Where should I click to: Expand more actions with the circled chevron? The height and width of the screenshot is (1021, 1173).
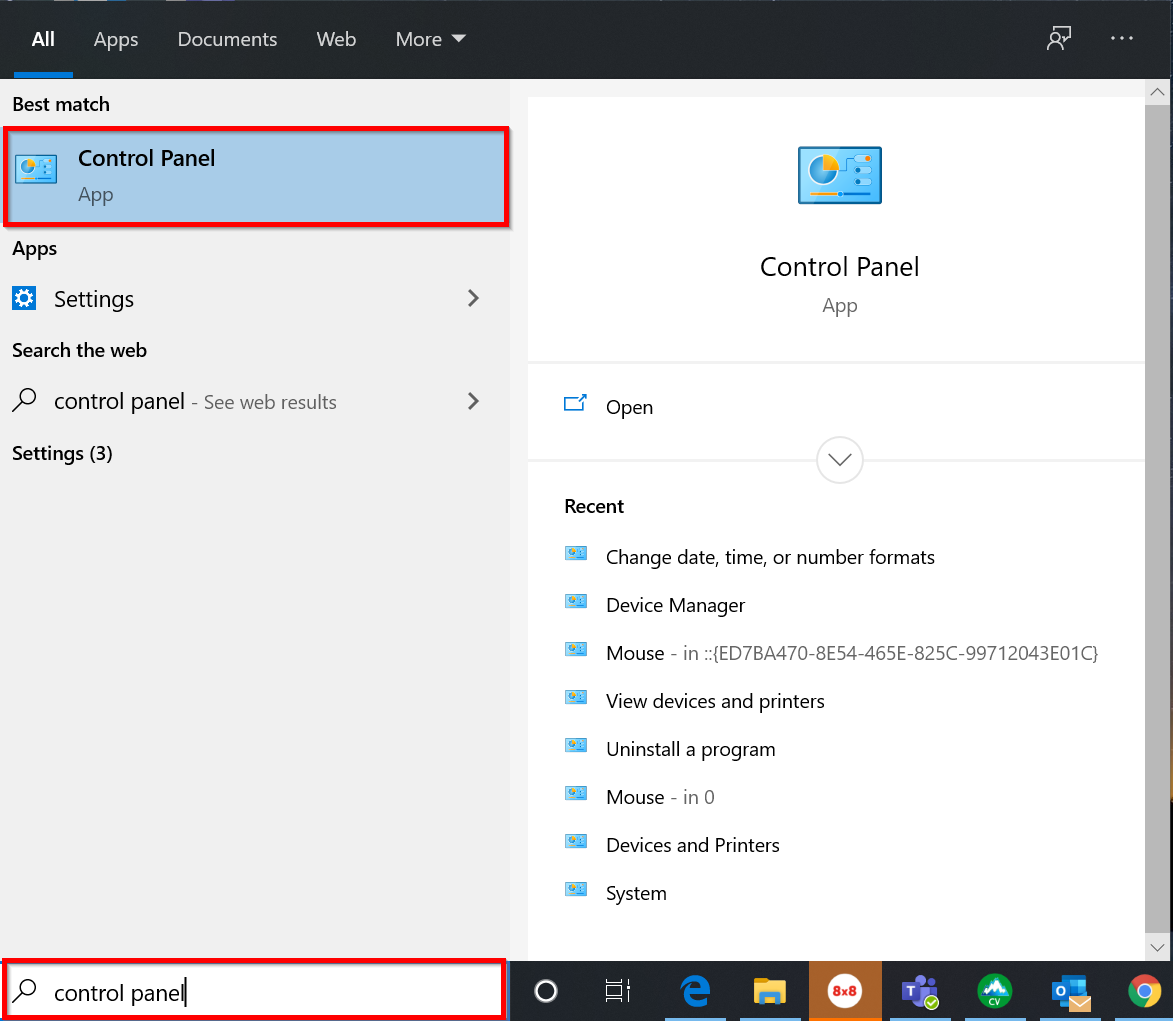(839, 459)
